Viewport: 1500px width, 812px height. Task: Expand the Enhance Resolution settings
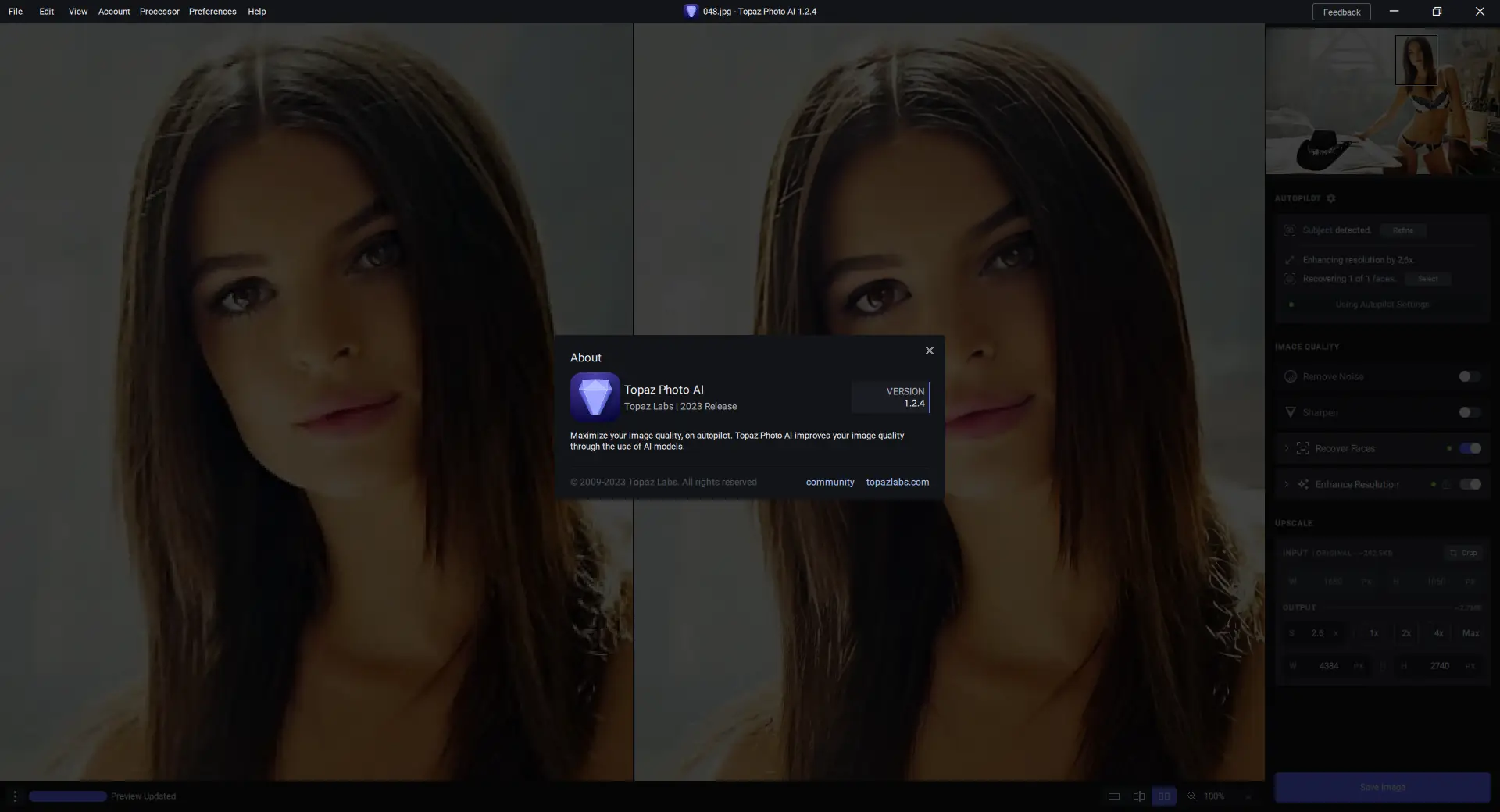coord(1286,484)
